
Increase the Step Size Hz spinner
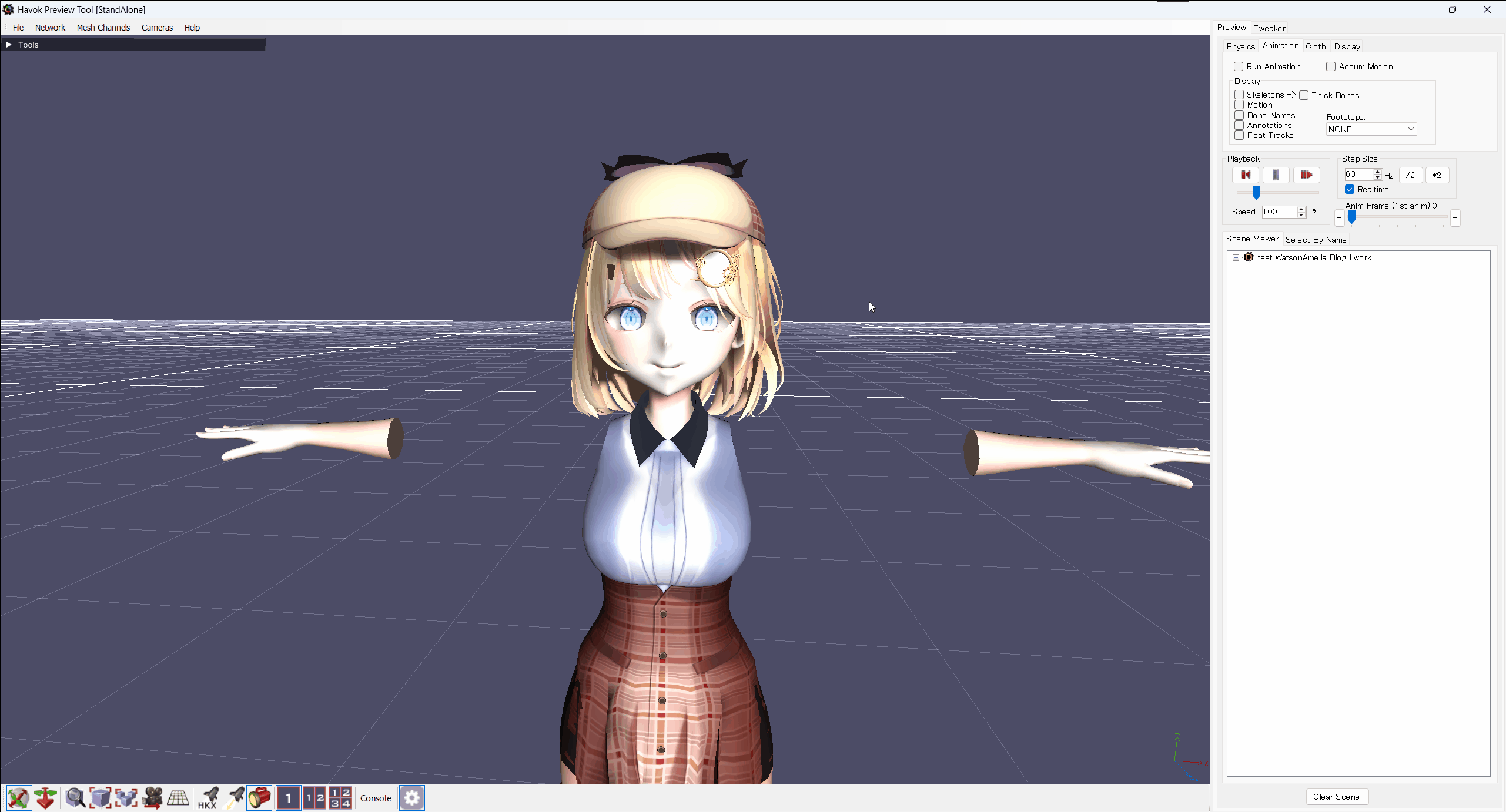click(x=1377, y=172)
